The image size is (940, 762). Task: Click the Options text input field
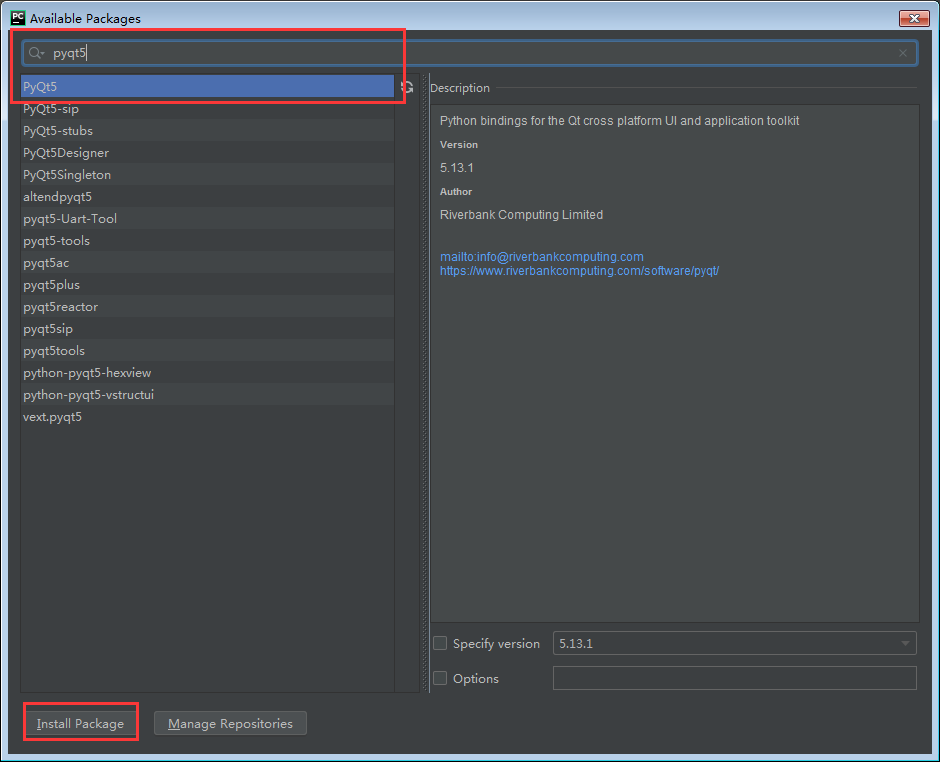(x=734, y=678)
